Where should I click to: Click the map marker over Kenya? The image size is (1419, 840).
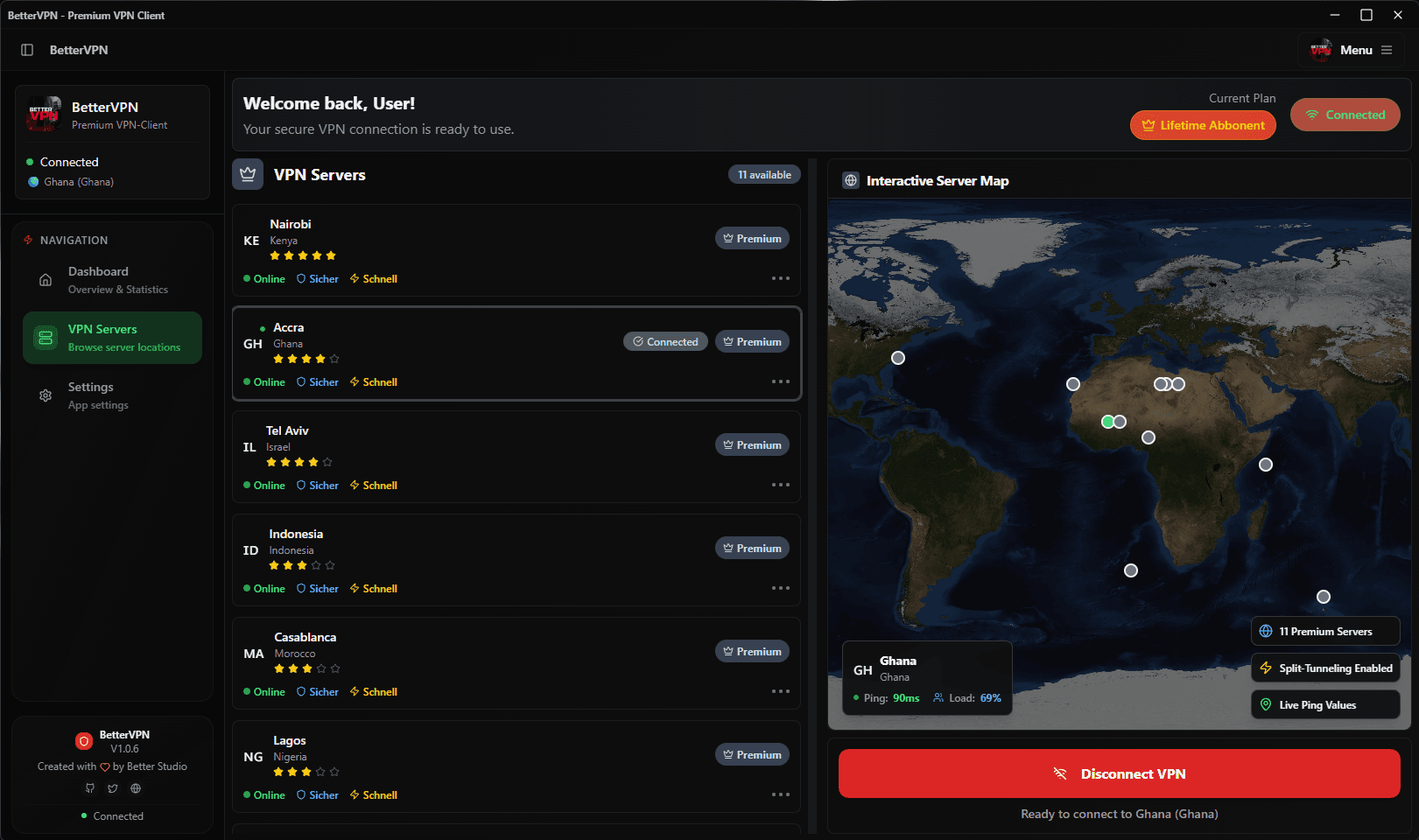click(x=1266, y=465)
